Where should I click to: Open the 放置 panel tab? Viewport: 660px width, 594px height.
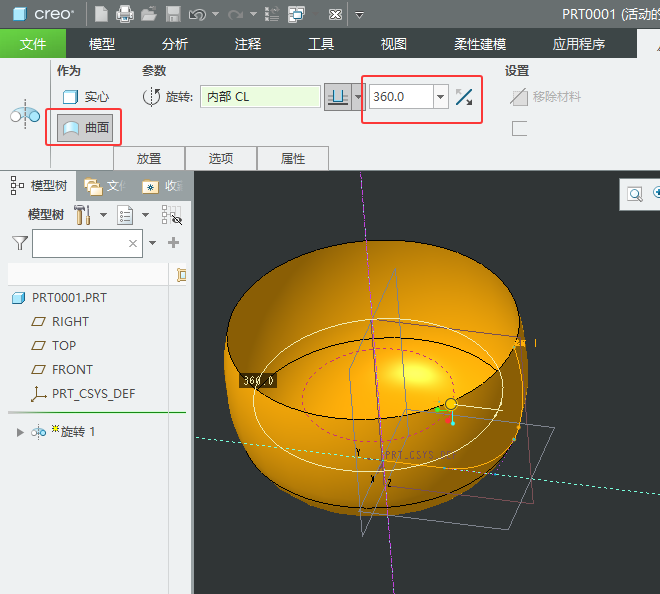(x=149, y=158)
